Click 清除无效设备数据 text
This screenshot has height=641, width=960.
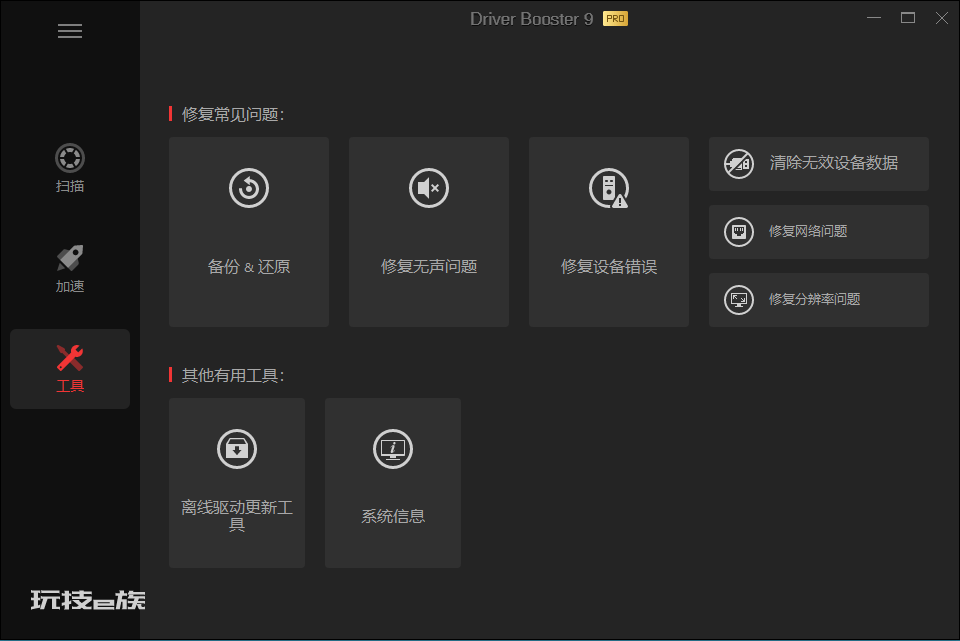pos(833,163)
